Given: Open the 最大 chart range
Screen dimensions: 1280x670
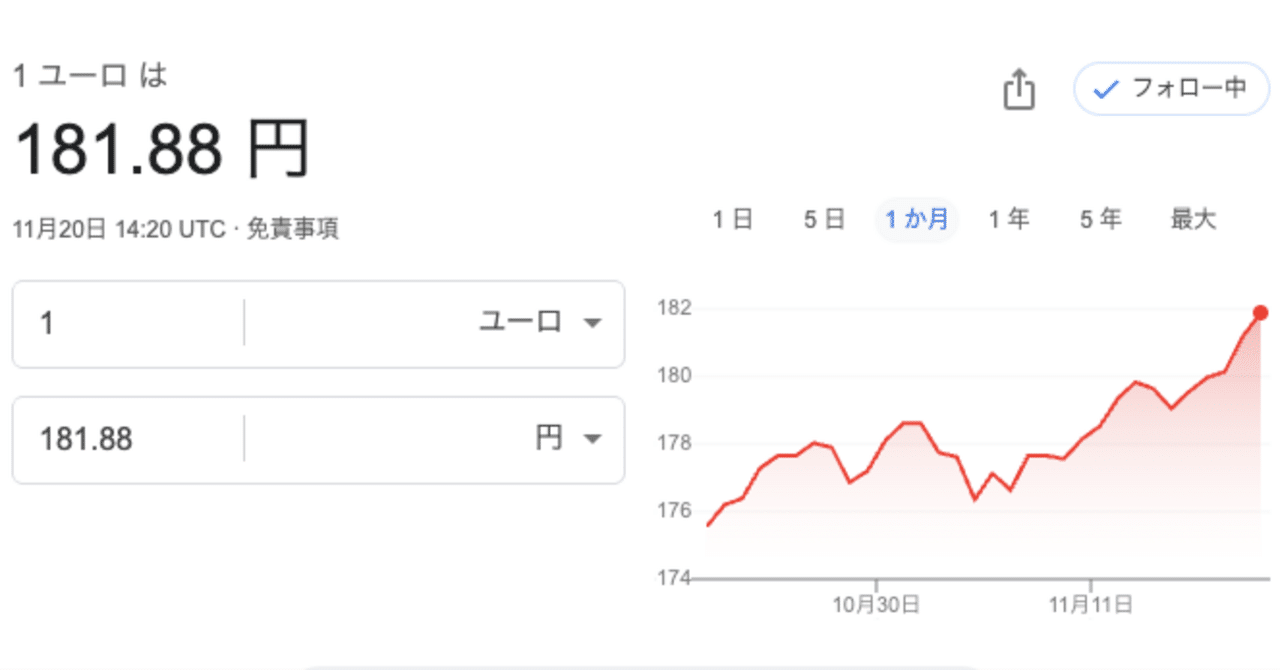Looking at the screenshot, I should click(1192, 219).
